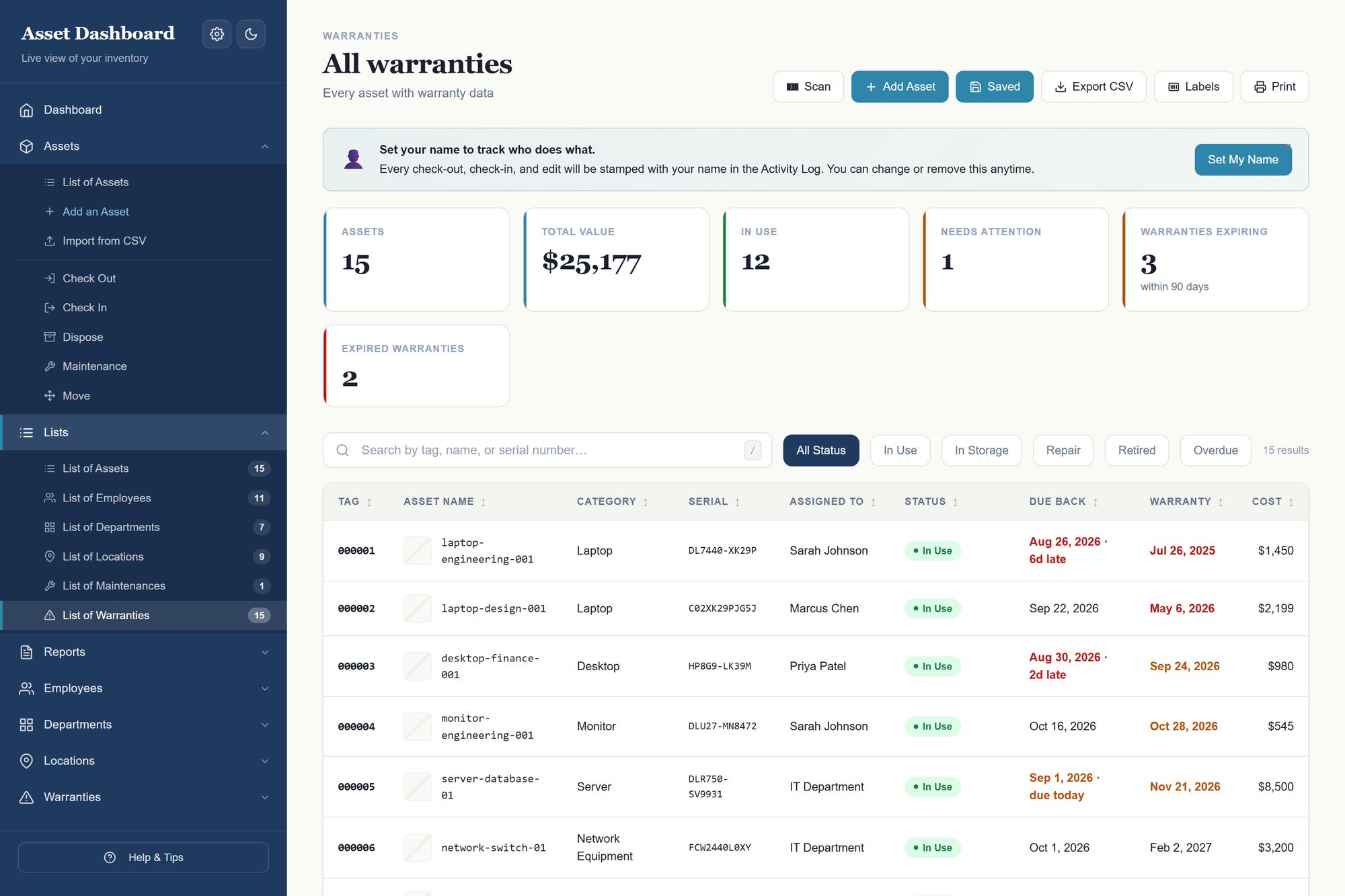This screenshot has width=1345, height=896.
Task: Click the Dashboard home icon
Action: point(26,110)
